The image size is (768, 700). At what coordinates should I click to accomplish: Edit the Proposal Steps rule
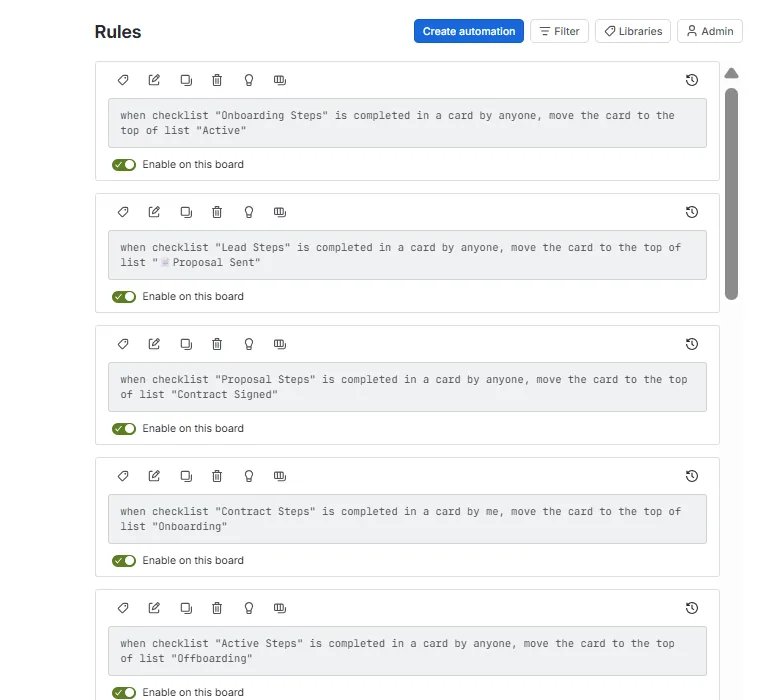(x=154, y=344)
